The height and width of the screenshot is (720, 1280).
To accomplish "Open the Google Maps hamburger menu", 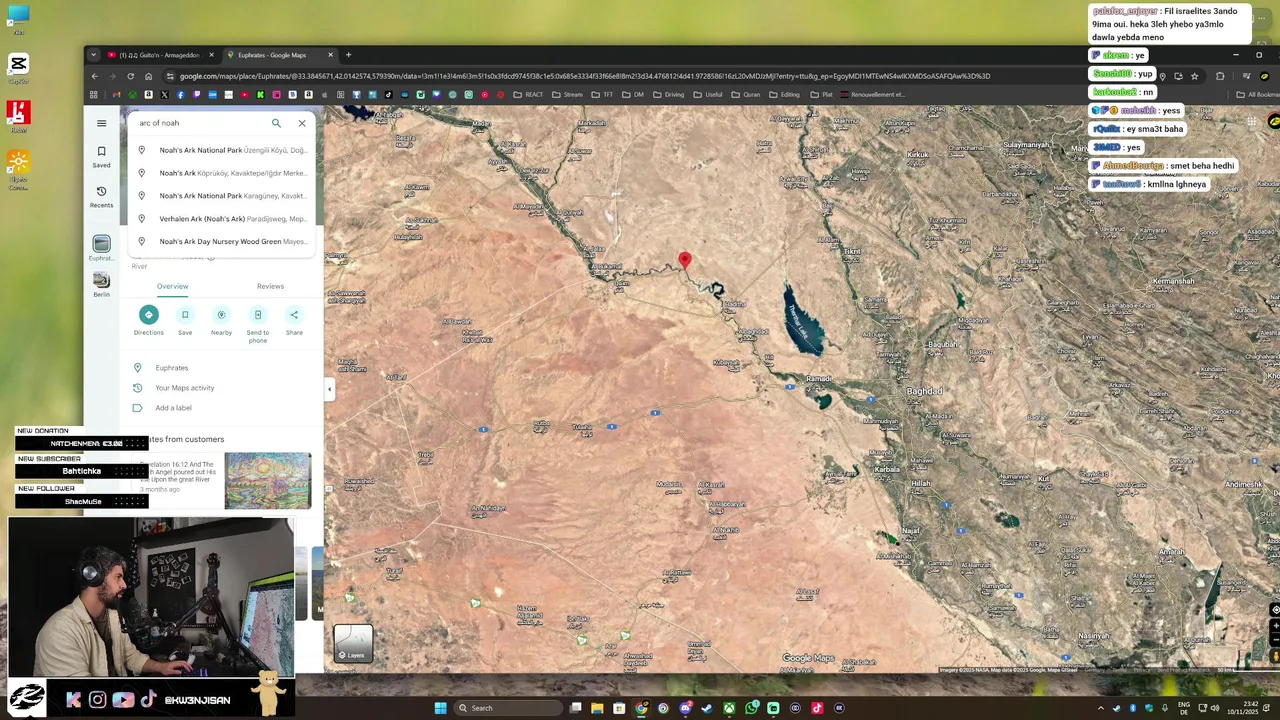I will point(101,123).
